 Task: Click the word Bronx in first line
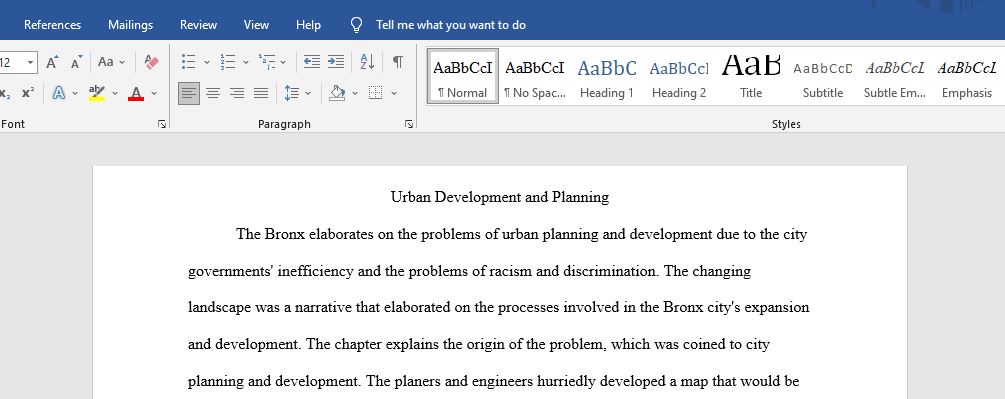(285, 234)
